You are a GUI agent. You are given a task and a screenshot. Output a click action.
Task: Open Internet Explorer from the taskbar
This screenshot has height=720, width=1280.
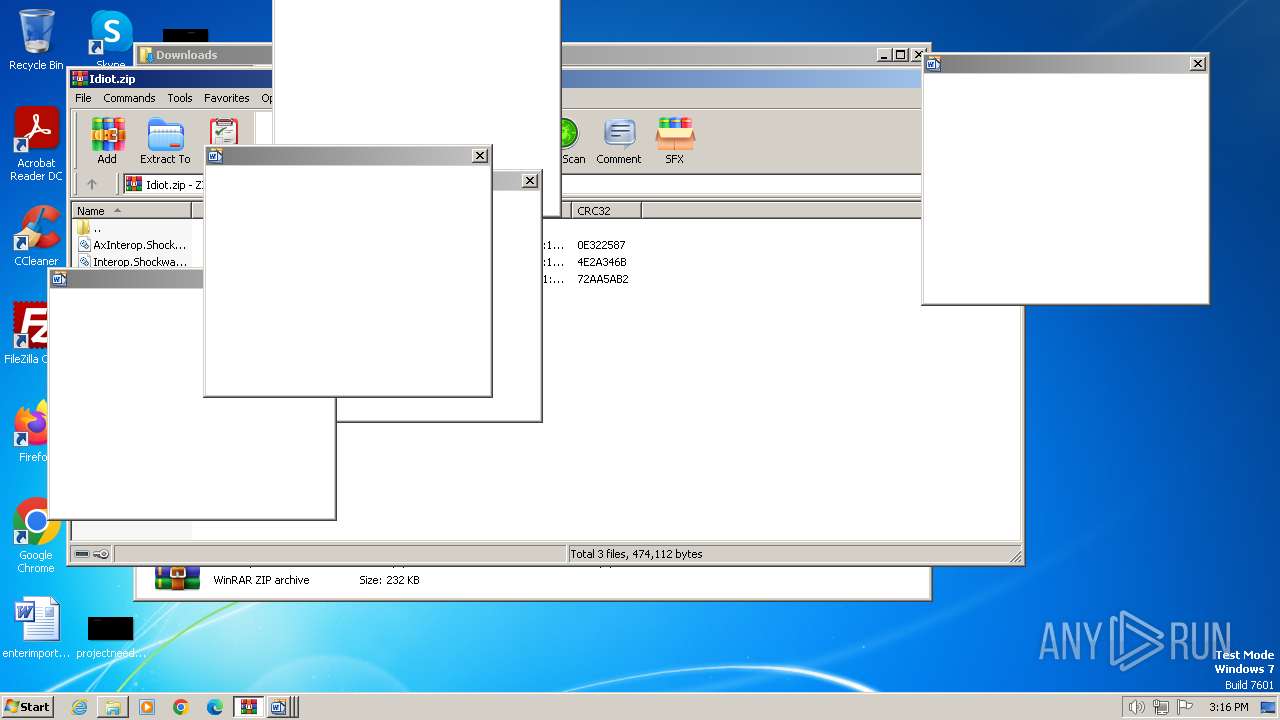pyautogui.click(x=79, y=707)
